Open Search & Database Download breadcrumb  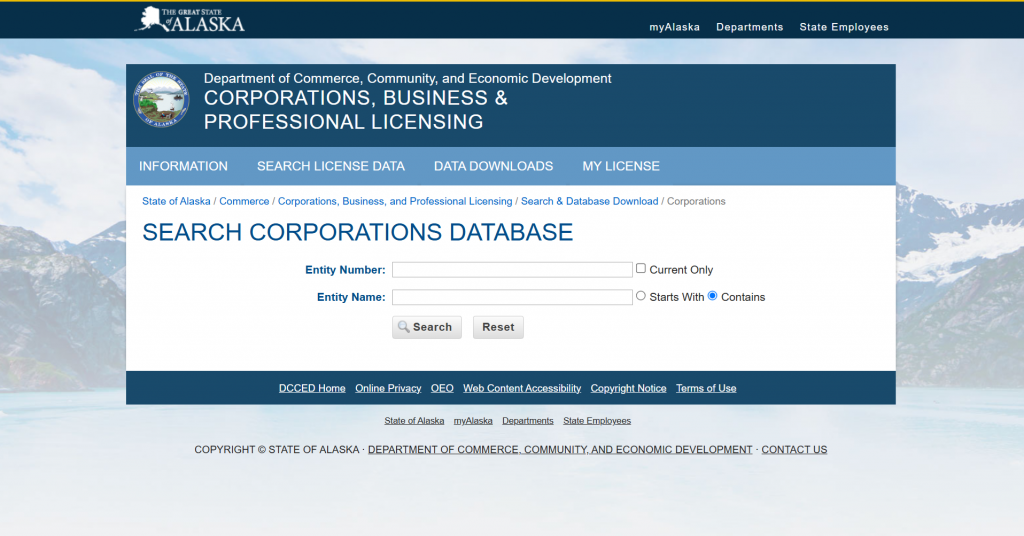coord(589,201)
